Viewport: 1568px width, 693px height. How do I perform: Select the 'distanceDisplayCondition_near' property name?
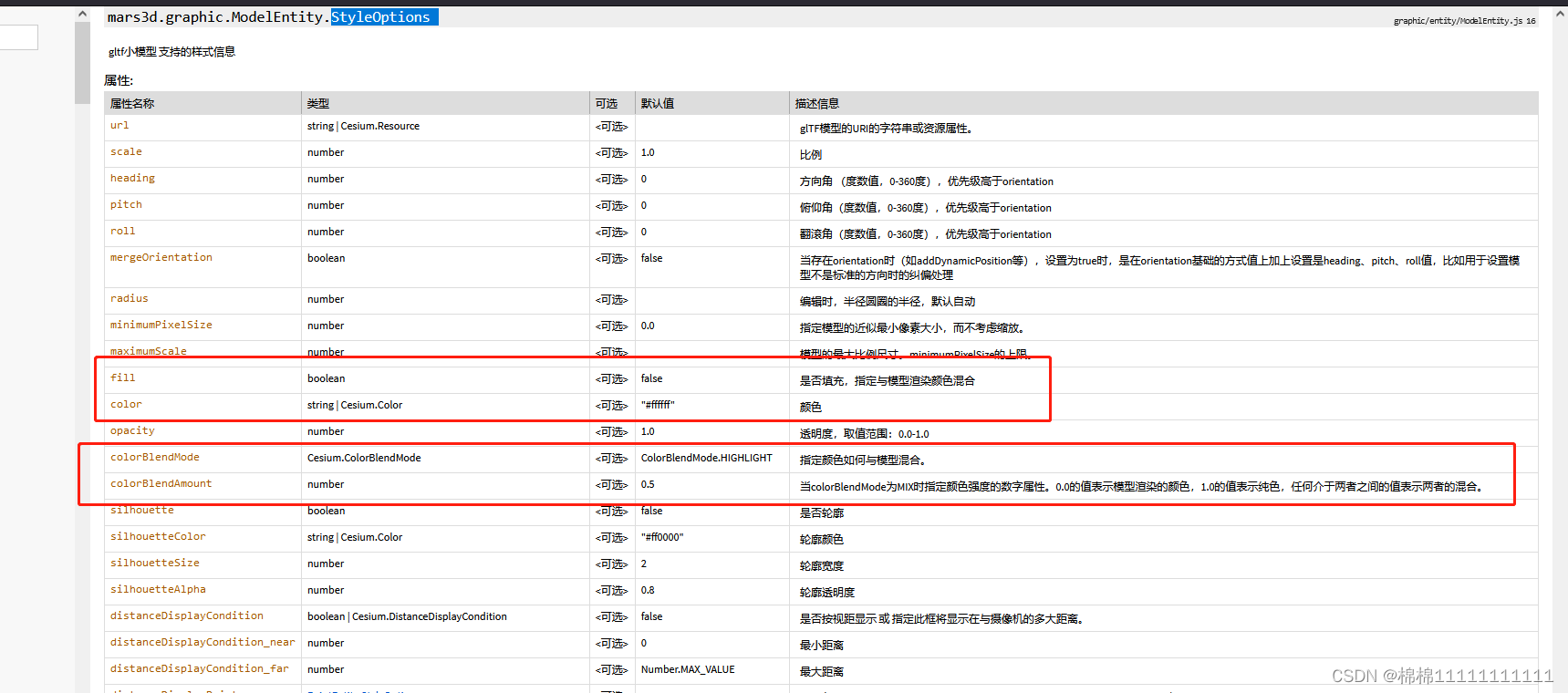coord(202,643)
